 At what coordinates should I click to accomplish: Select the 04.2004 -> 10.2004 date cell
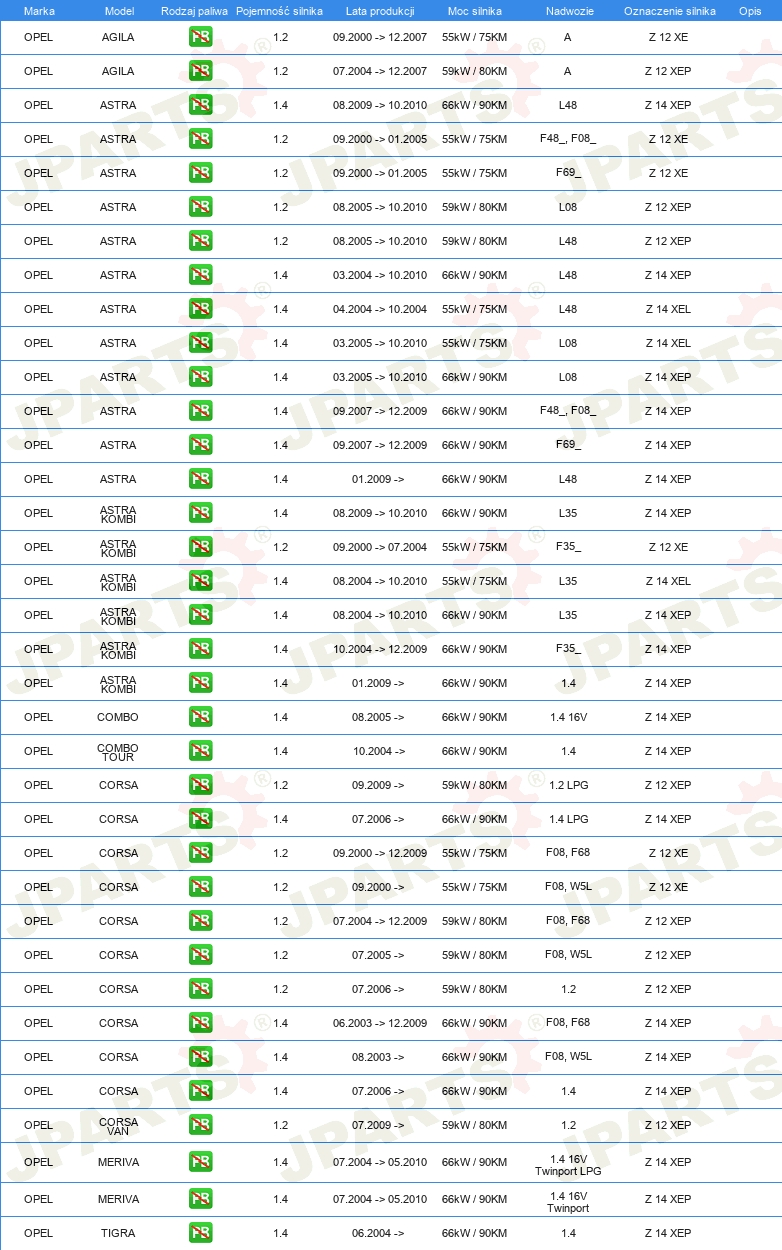pos(380,309)
